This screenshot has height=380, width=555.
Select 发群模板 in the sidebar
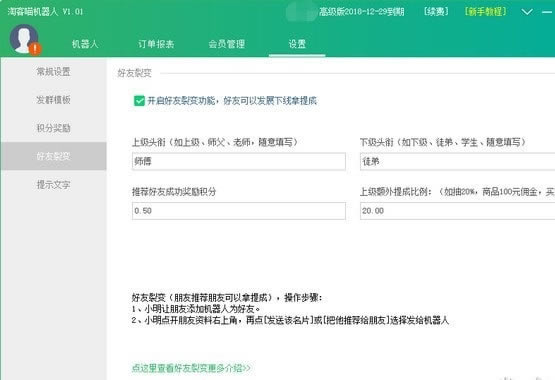53,100
